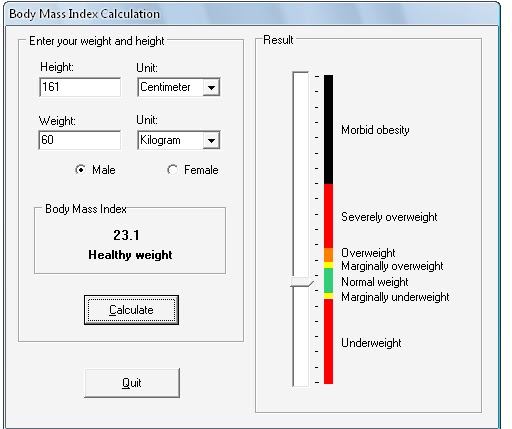Click the Body Mass Index Calculation title bar
The width and height of the screenshot is (512, 429).
(x=252, y=14)
